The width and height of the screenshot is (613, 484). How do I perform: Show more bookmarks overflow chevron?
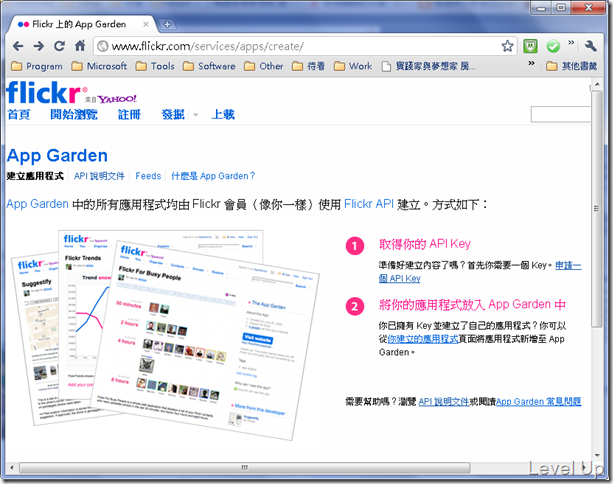[x=531, y=63]
